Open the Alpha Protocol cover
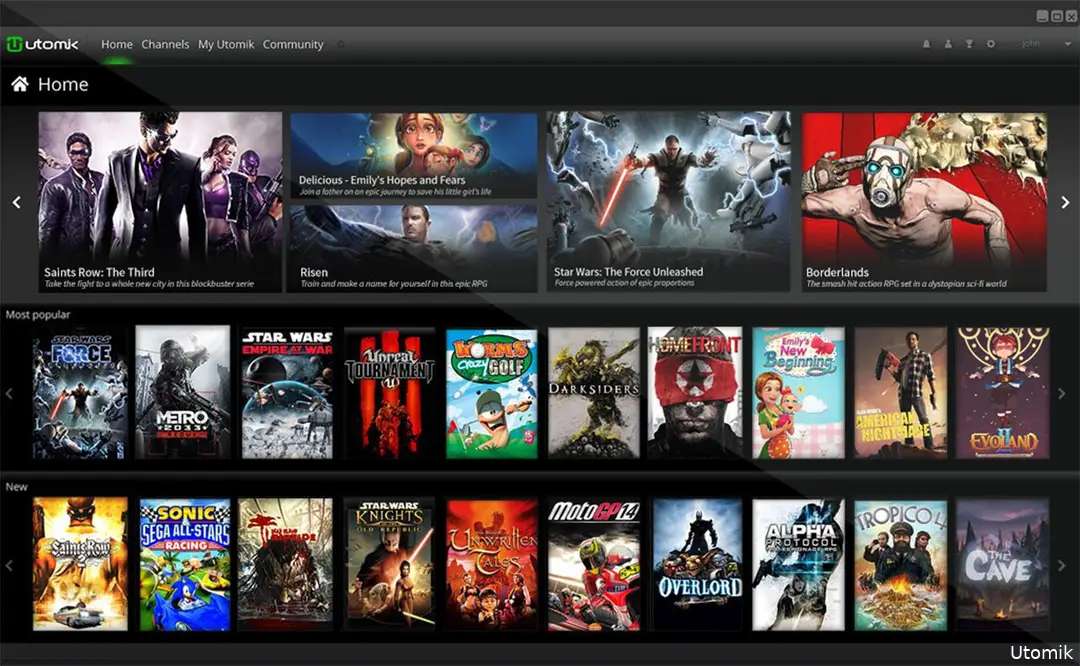1080x666 pixels. click(798, 565)
